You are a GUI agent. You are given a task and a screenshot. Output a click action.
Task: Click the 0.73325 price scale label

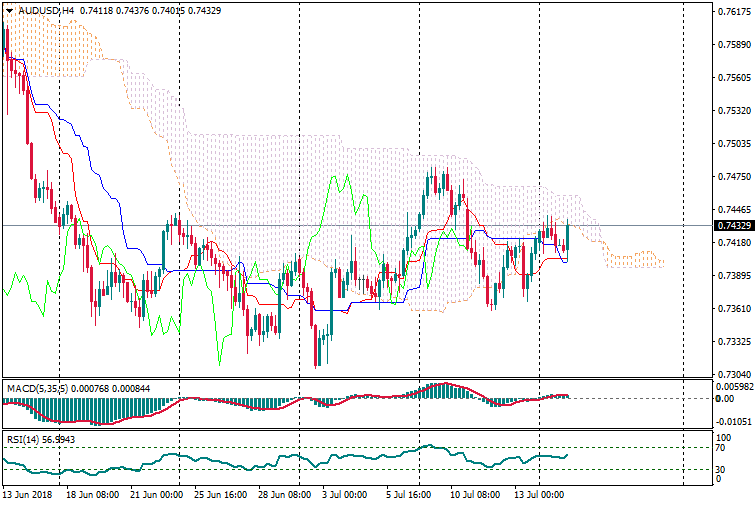point(733,342)
